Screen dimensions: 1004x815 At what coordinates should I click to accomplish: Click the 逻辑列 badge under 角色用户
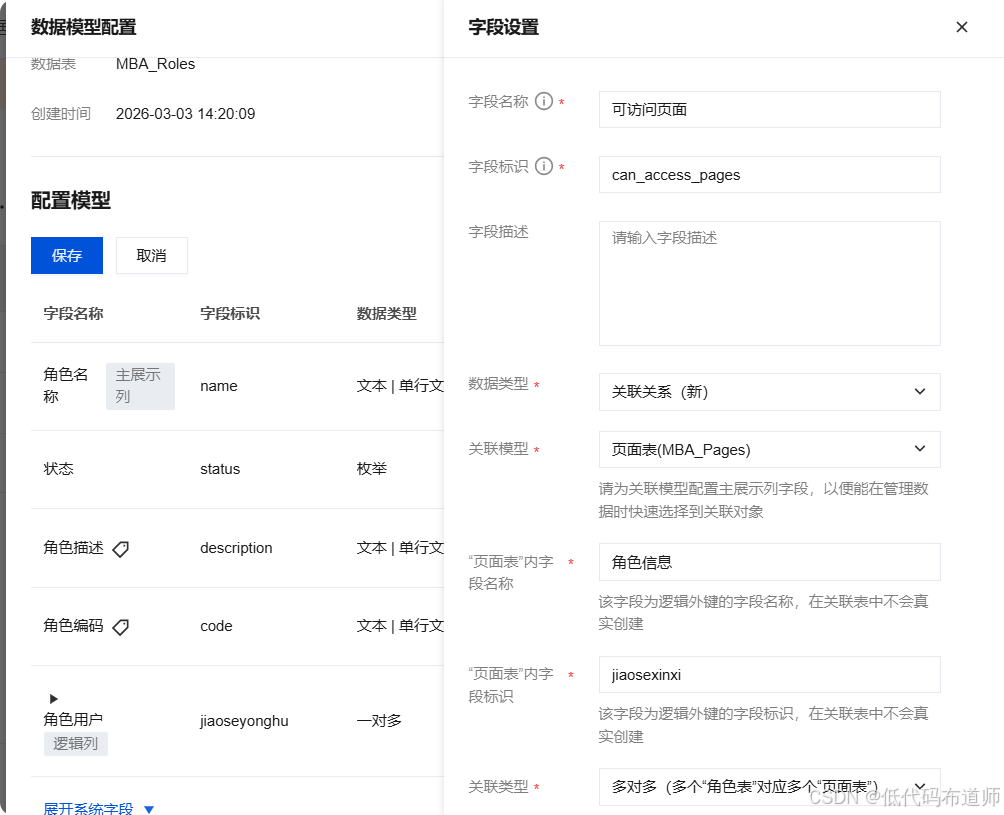coord(75,743)
